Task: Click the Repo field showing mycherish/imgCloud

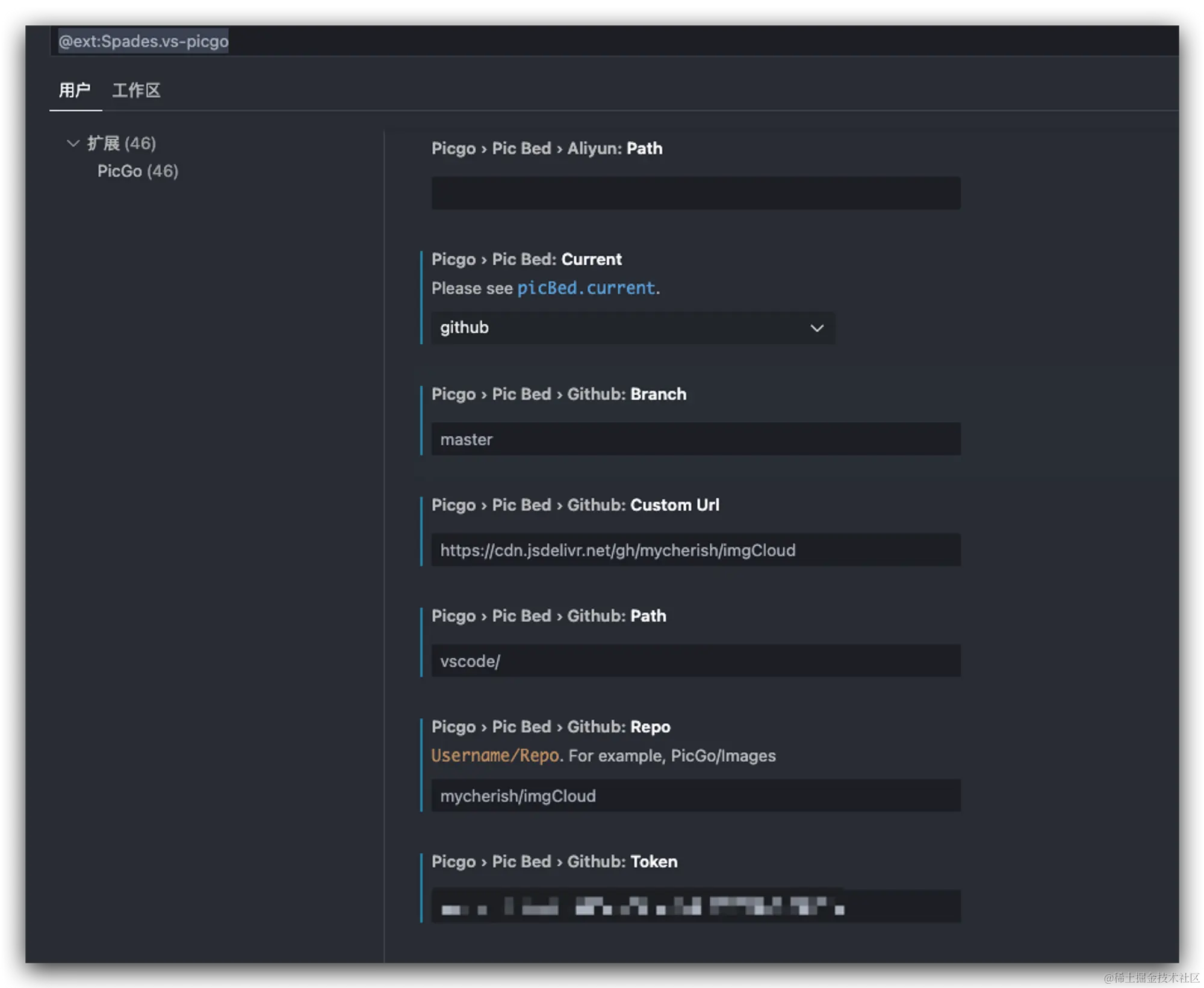Action: [x=695, y=795]
